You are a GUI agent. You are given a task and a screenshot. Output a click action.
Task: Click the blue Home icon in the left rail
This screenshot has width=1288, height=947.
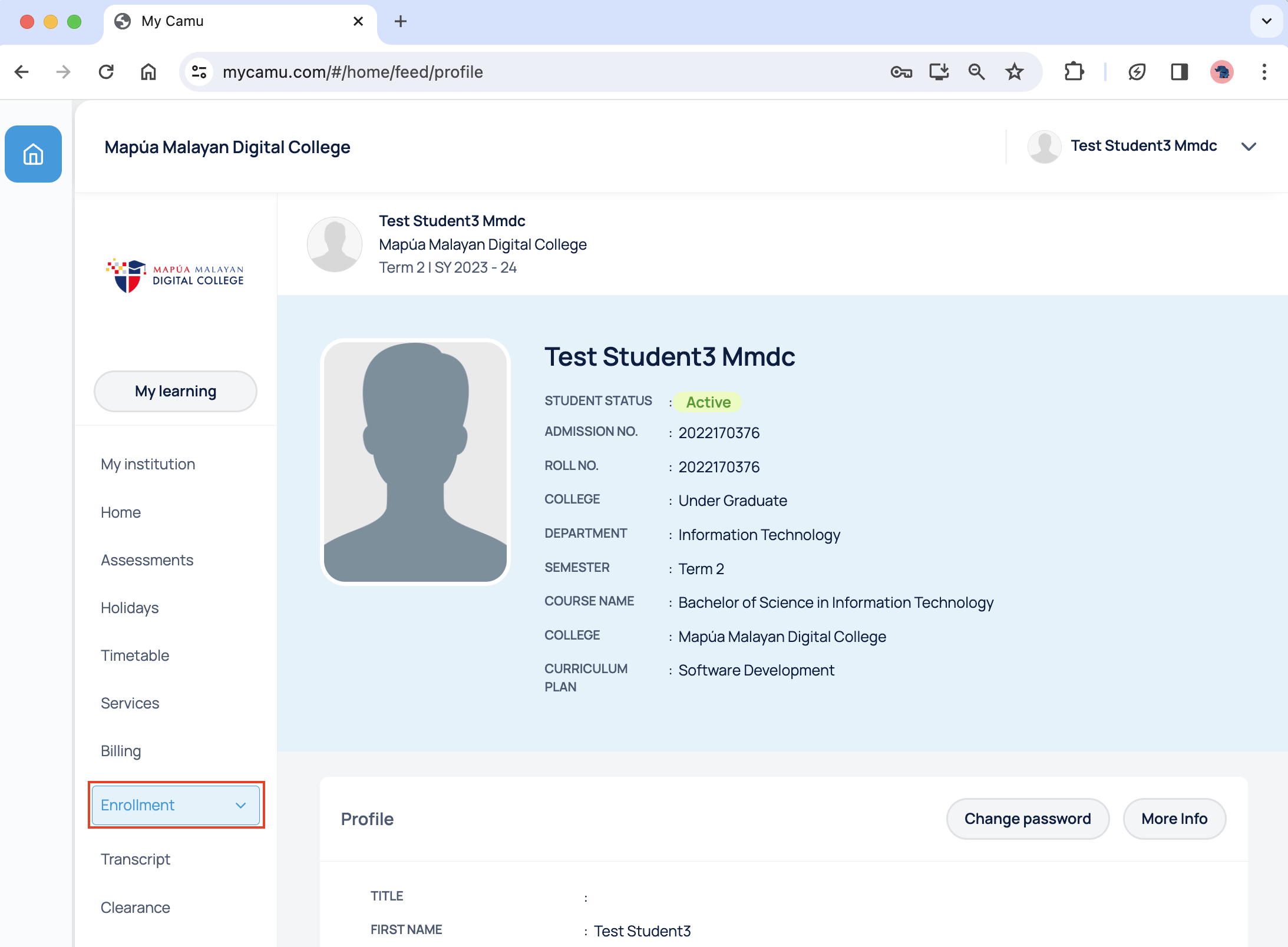(33, 154)
